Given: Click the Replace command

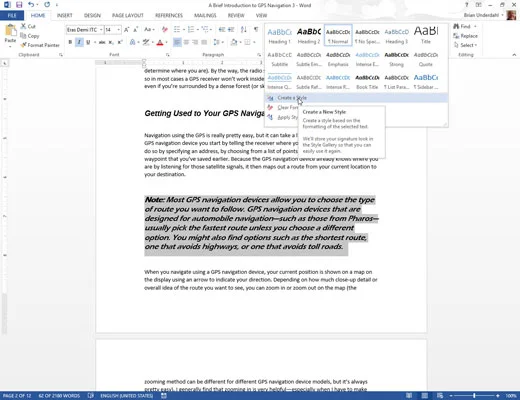Looking at the screenshot, I should [x=465, y=36].
